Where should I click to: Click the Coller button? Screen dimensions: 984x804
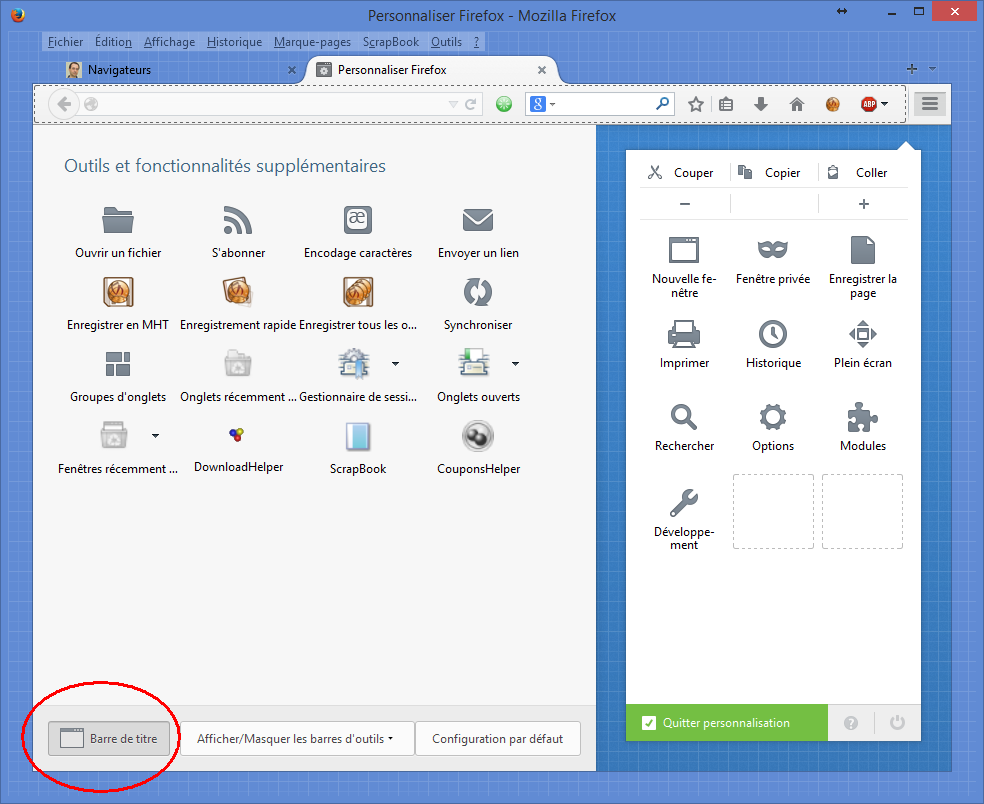coord(864,173)
